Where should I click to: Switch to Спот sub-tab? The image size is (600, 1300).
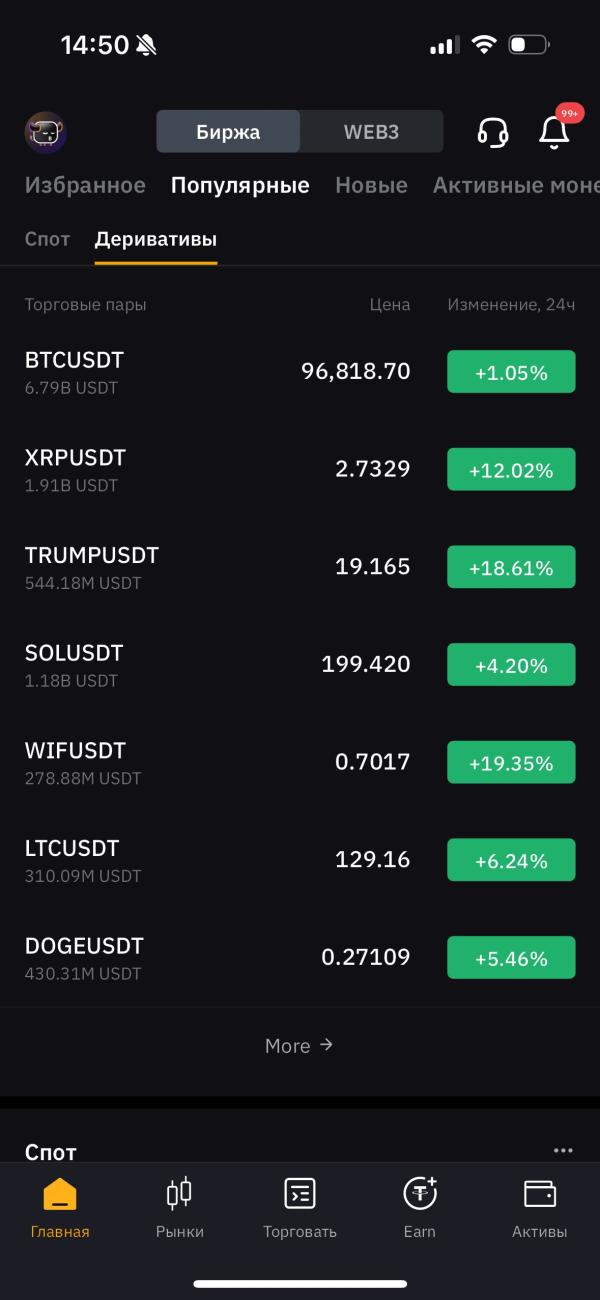tap(47, 239)
